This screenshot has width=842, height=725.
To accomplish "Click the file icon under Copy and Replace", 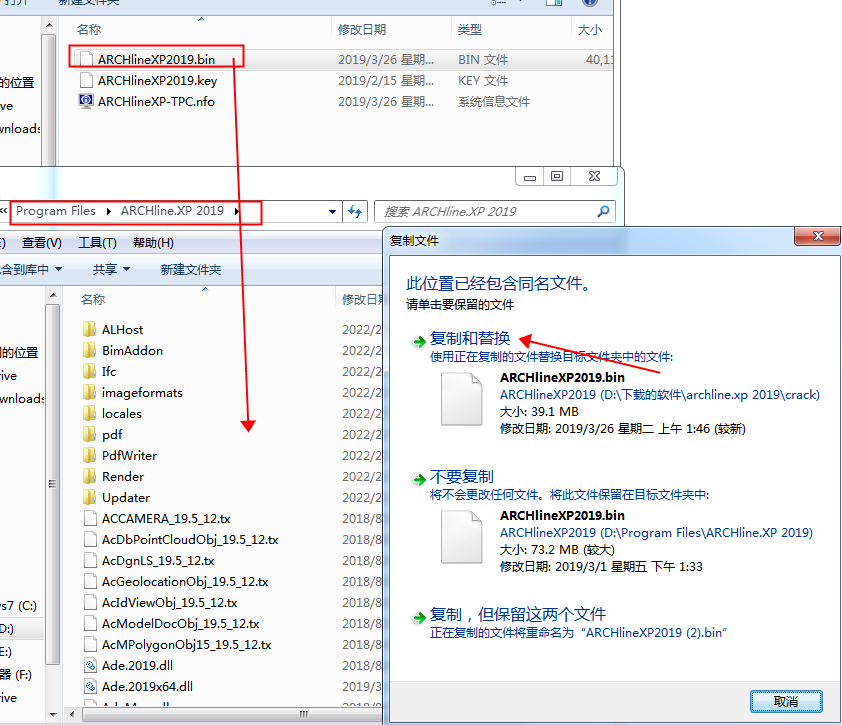I will coord(461,399).
